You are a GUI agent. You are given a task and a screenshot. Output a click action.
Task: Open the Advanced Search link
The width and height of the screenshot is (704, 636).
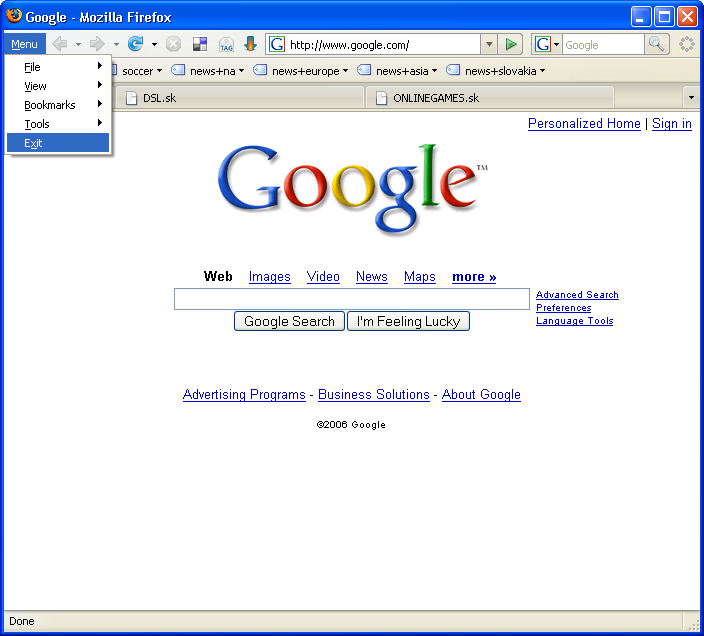(x=577, y=295)
